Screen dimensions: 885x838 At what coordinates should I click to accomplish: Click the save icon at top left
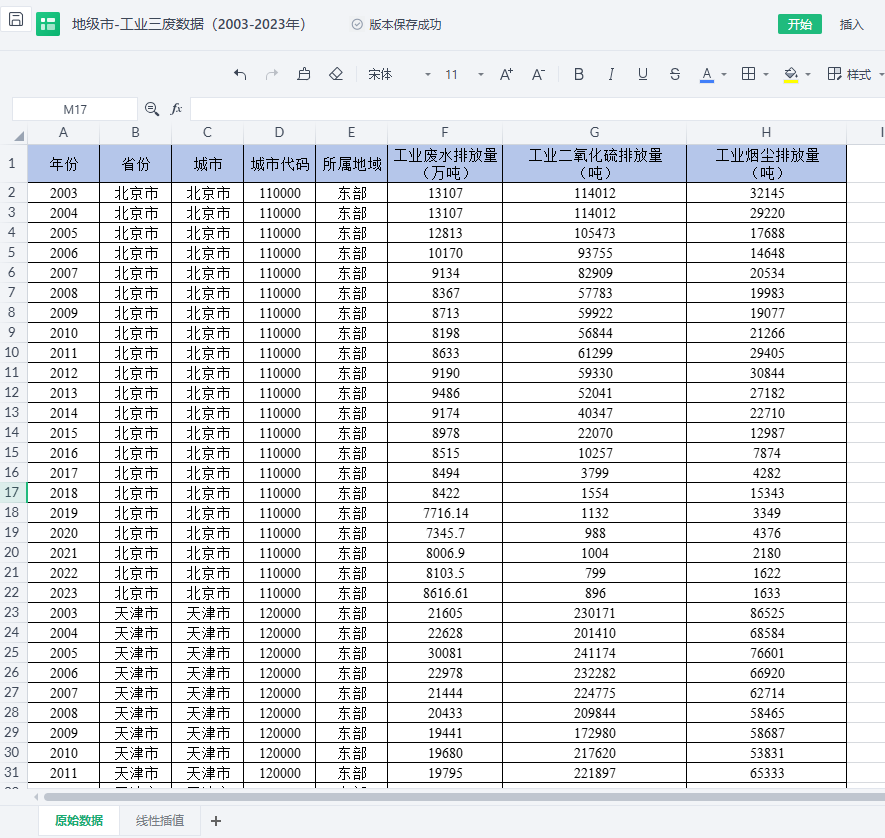point(16,20)
